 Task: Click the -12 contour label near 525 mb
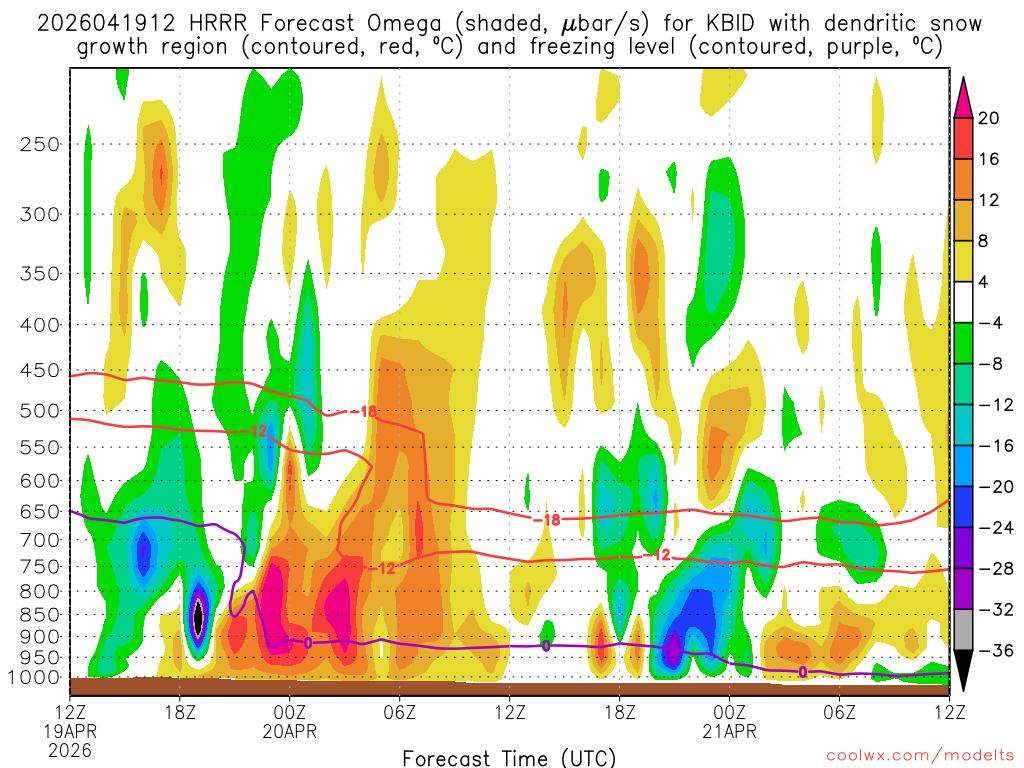253,431
